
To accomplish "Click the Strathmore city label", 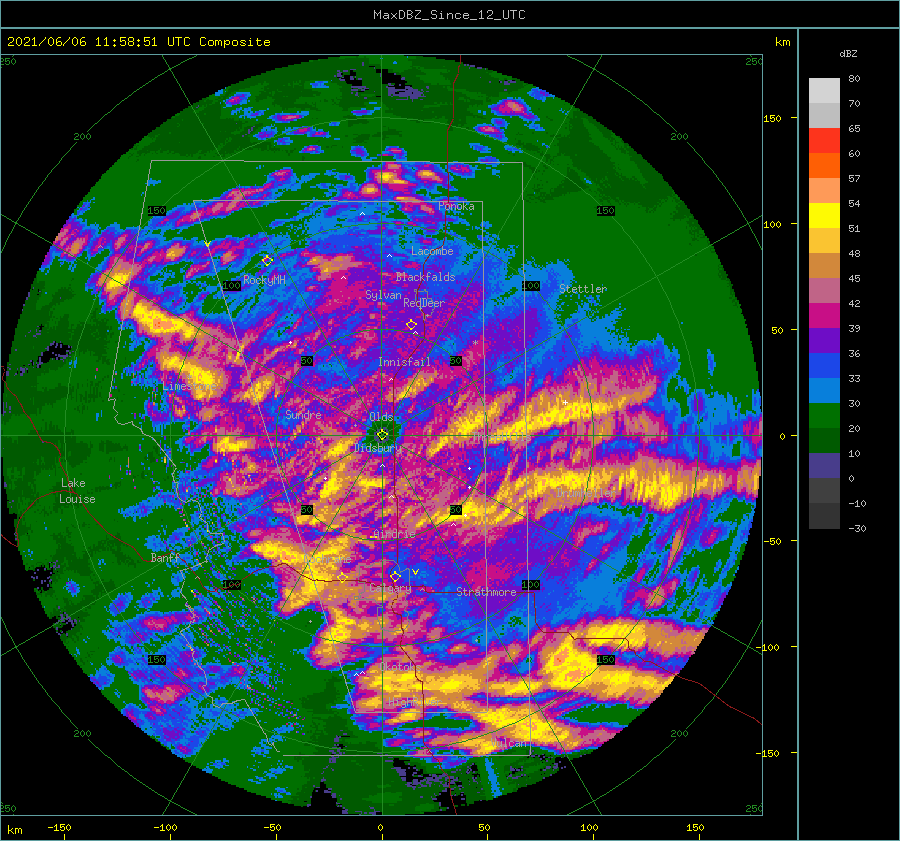I will point(486,592).
